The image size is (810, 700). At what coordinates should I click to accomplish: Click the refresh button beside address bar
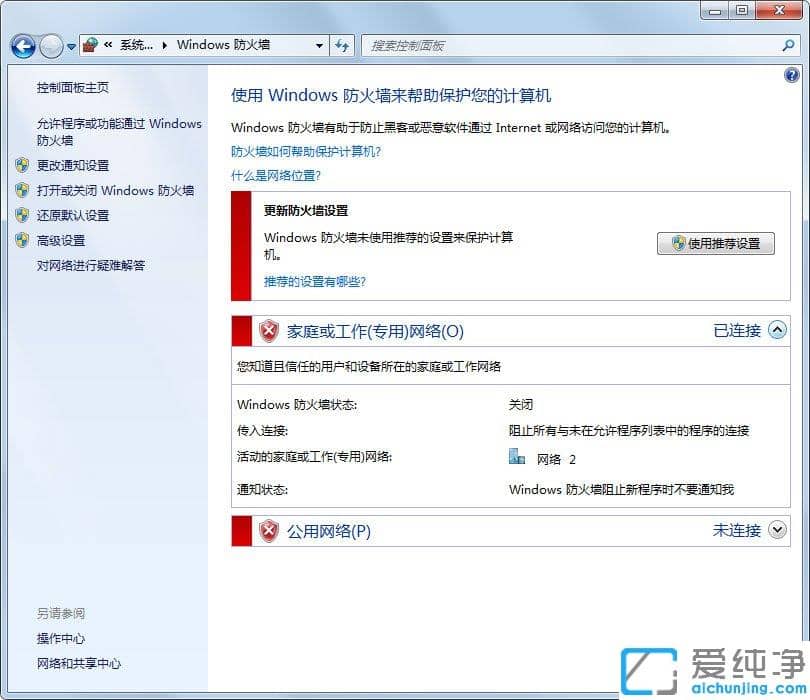point(343,45)
